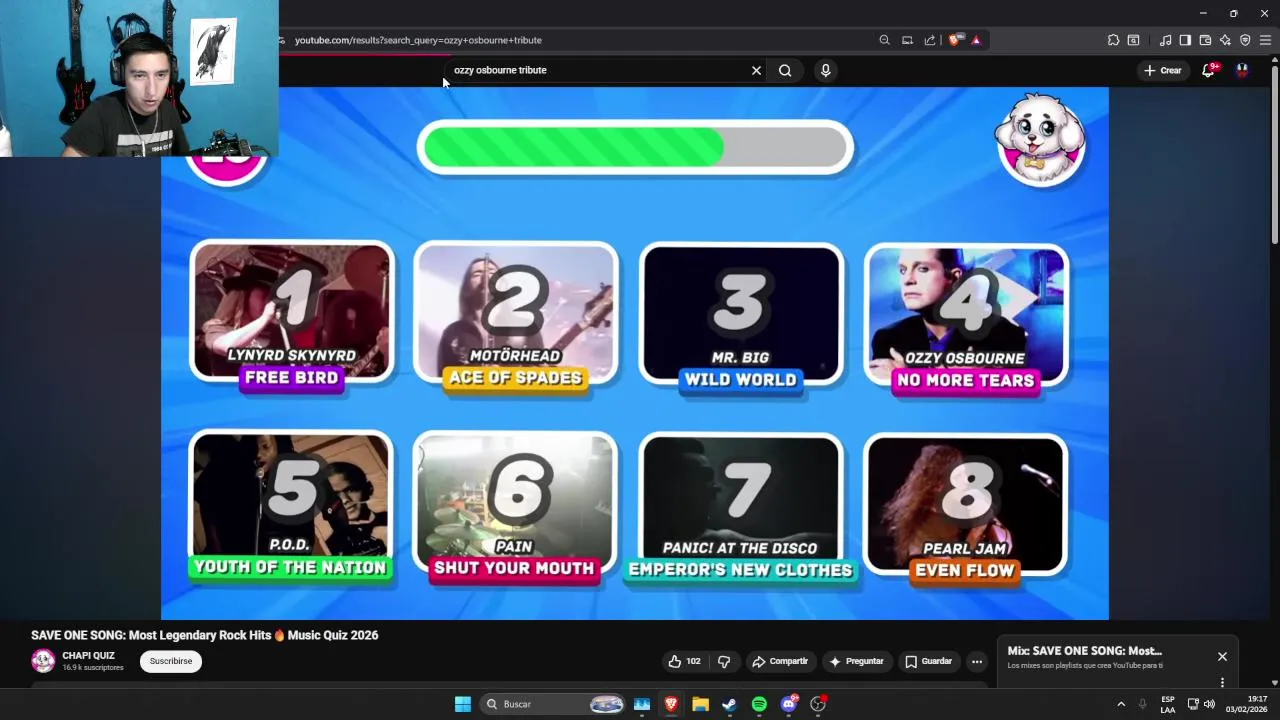Open the volume speaker tray icon
This screenshot has height=720, width=1280.
pos(1209,704)
